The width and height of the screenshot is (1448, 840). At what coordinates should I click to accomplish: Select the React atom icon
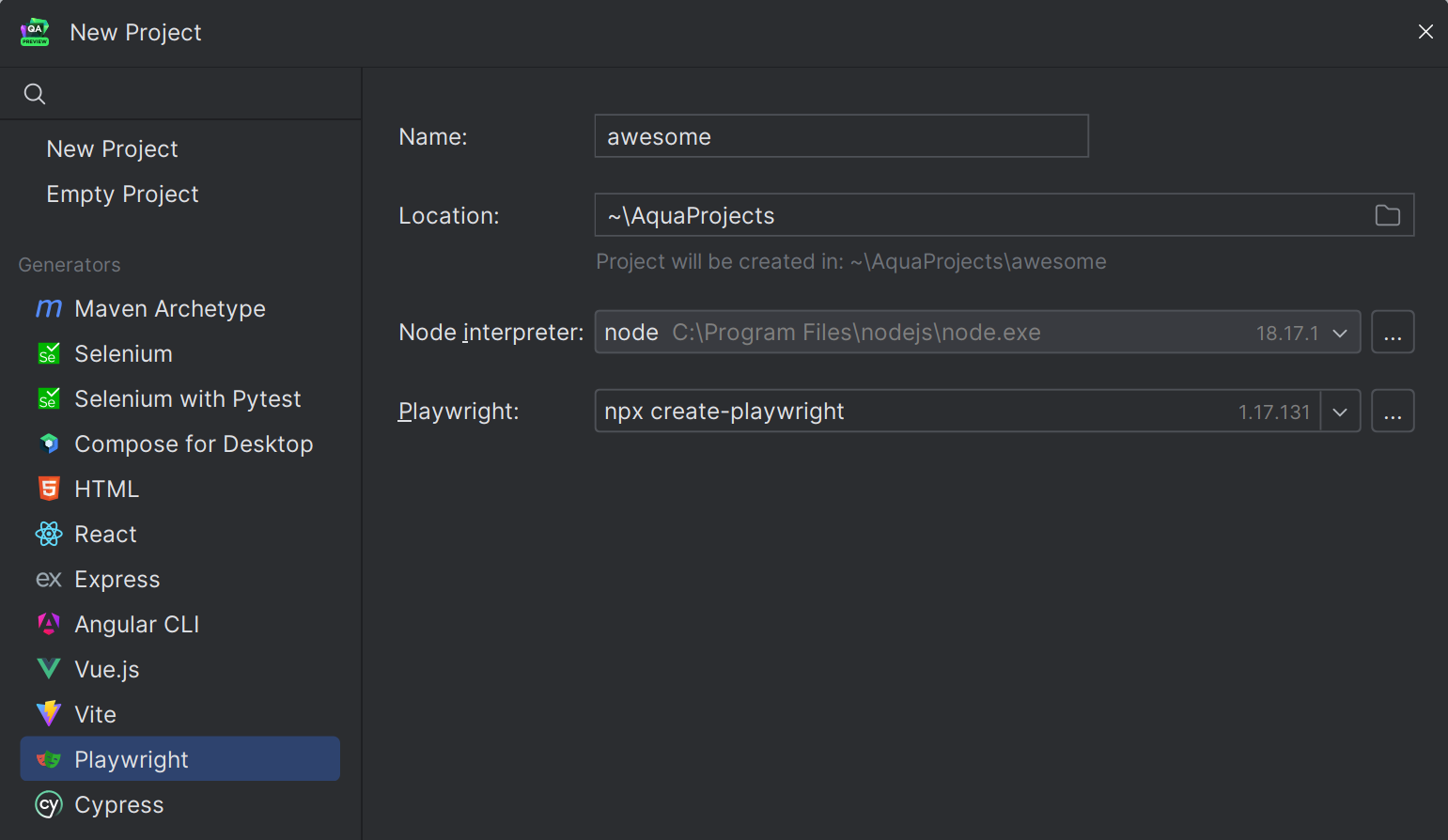tap(49, 534)
